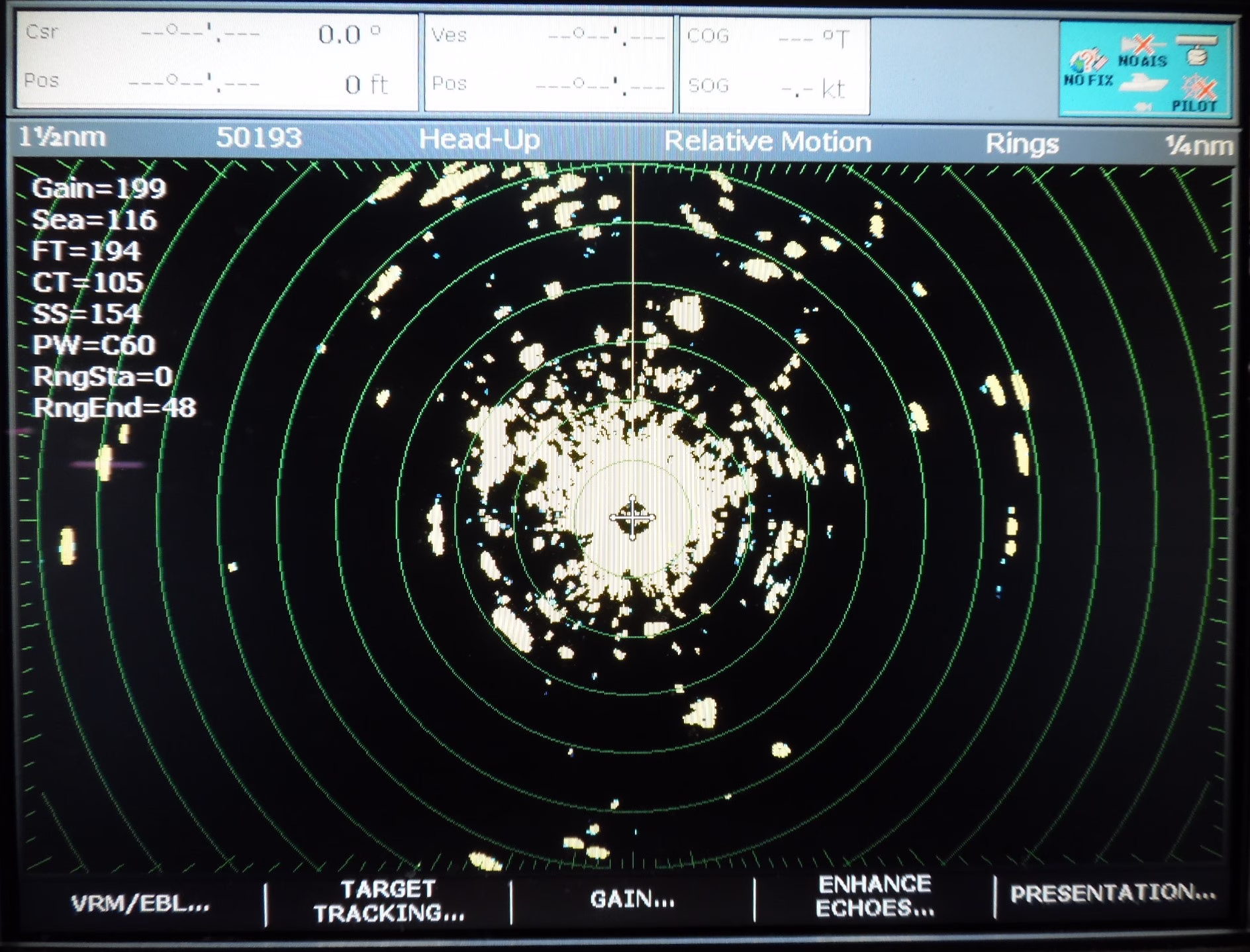This screenshot has height=952, width=1250.
Task: Select the PW=C60 readout
Action: point(93,344)
